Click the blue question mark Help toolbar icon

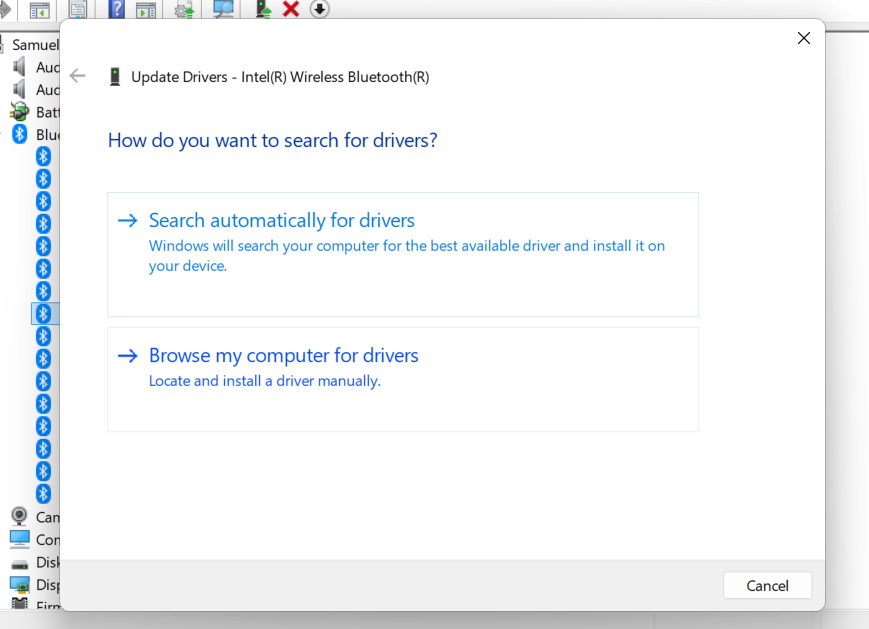point(117,10)
